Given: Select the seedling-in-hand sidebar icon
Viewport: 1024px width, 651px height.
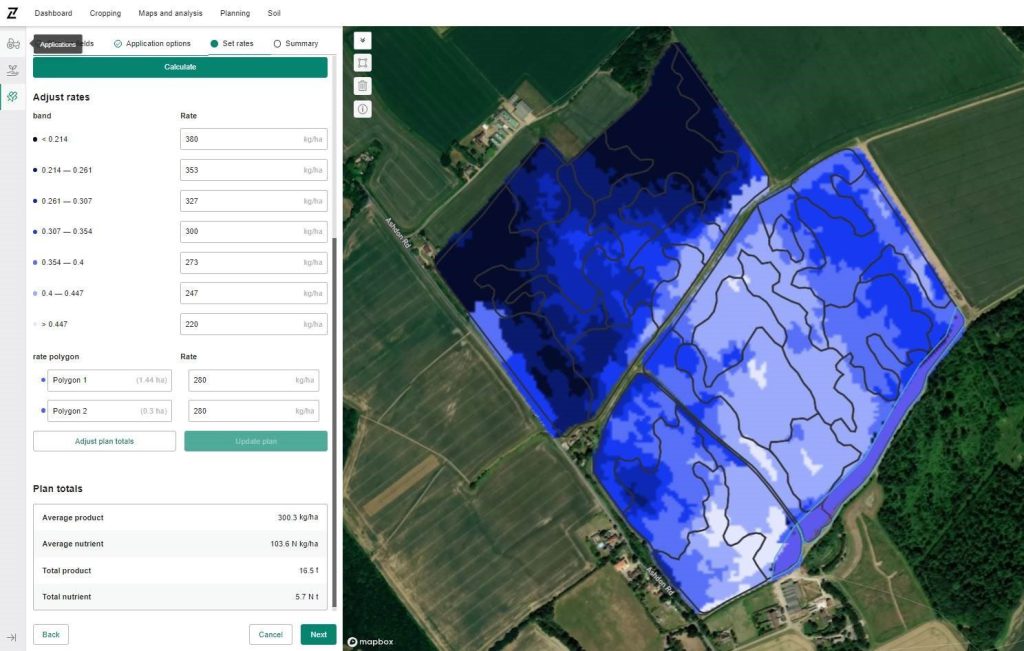Looking at the screenshot, I should point(12,71).
